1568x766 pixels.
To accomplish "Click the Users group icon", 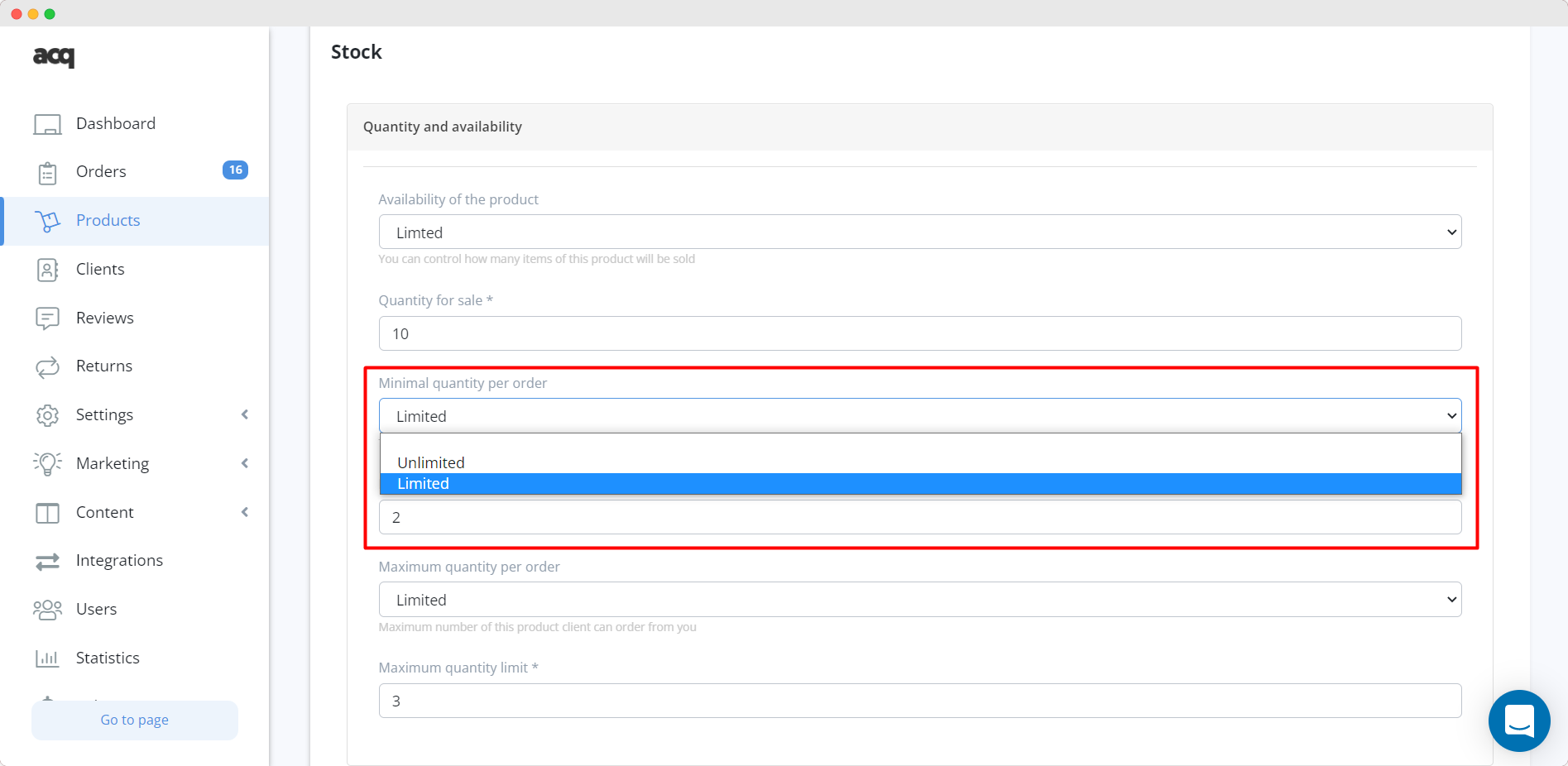I will [x=47, y=610].
